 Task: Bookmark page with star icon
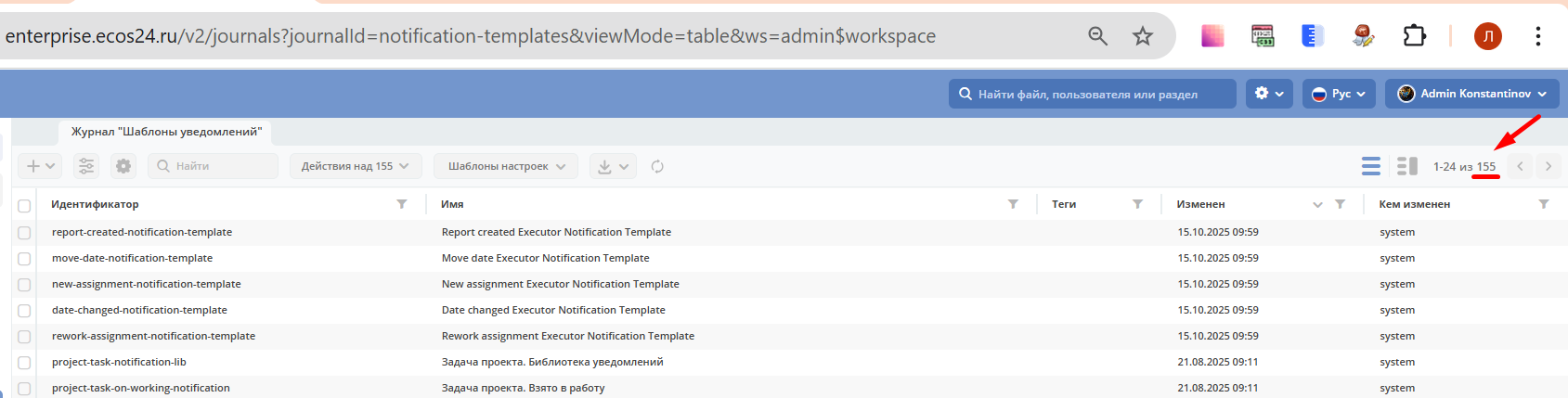1142,36
